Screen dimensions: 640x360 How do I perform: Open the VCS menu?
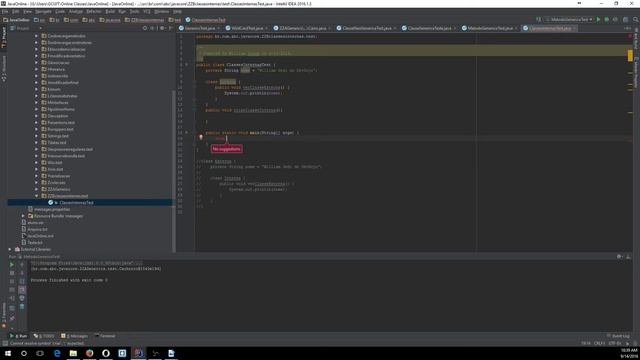point(147,11)
